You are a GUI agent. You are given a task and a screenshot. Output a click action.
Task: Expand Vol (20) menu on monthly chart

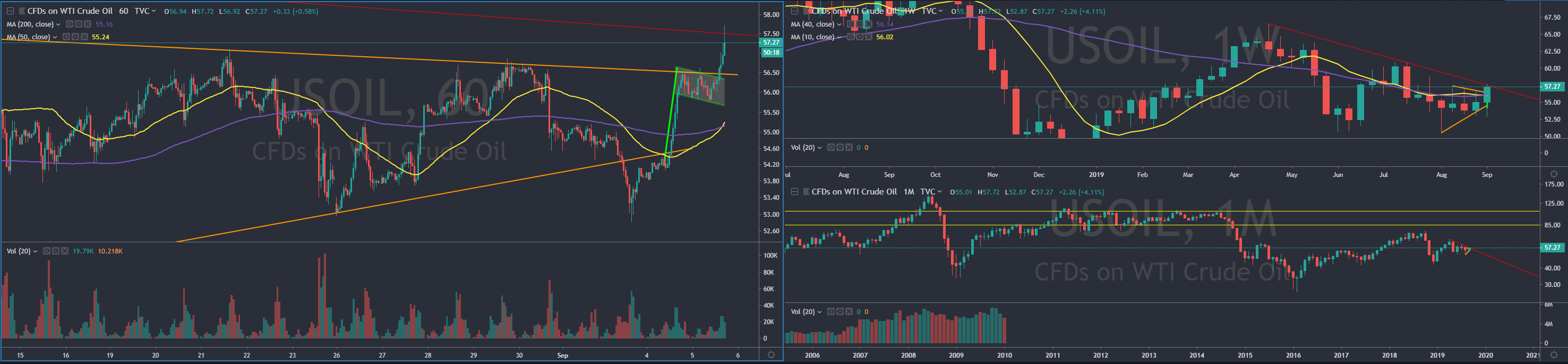[820, 311]
